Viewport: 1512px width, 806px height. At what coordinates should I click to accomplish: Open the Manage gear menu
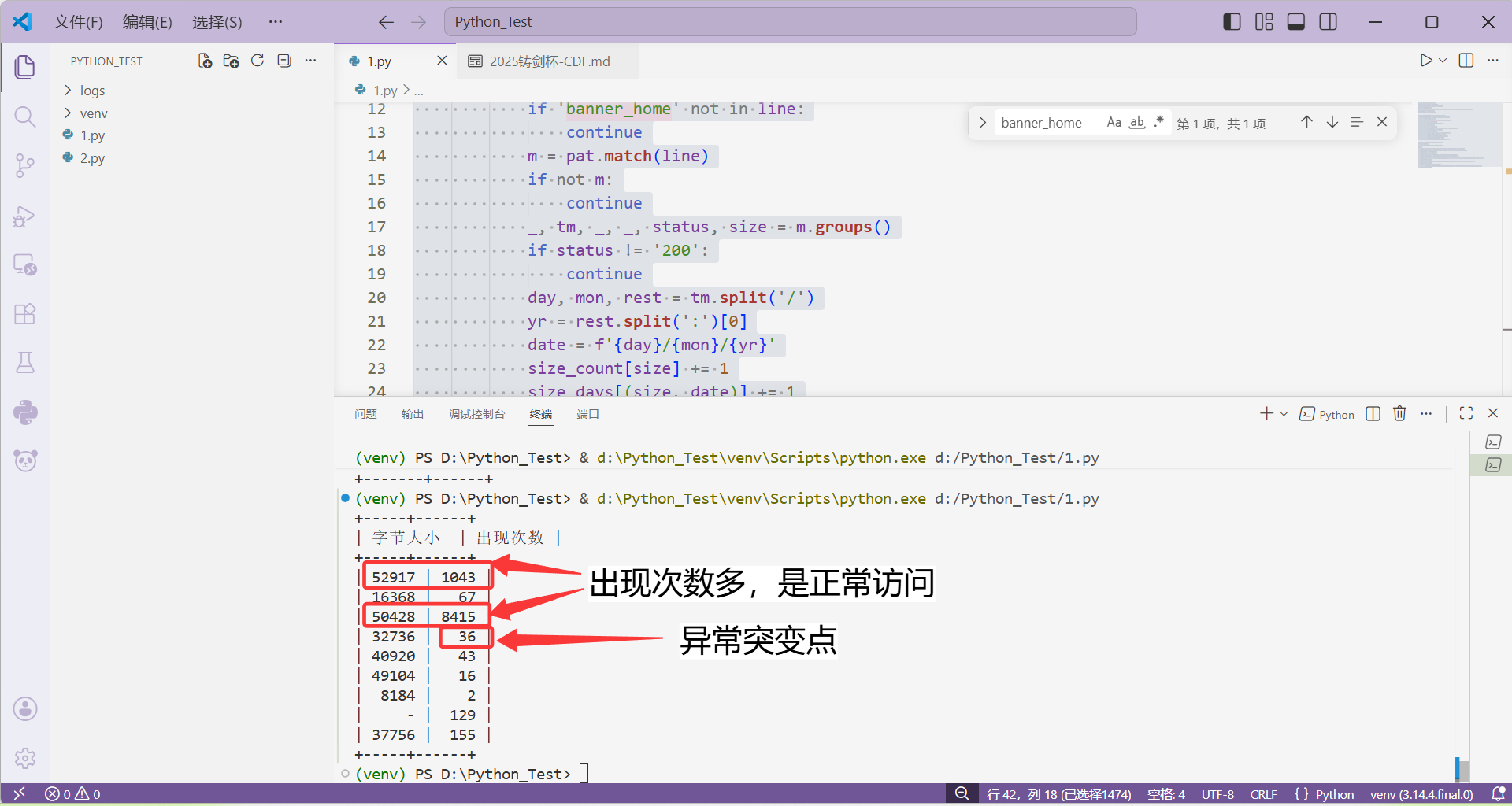point(24,758)
